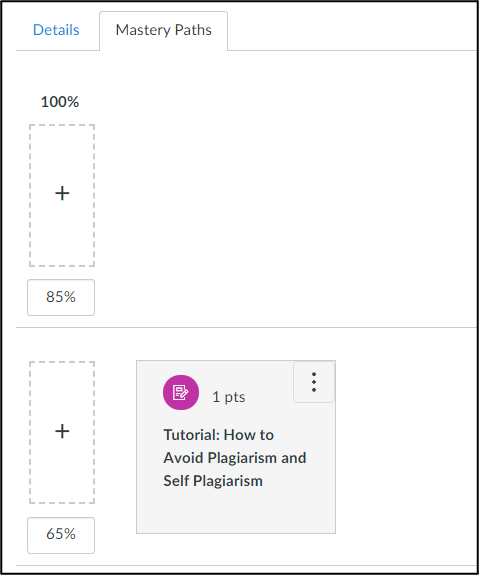The image size is (480, 576).
Task: Click the dashed drop zone next to Tutorial card
Action: point(62,433)
